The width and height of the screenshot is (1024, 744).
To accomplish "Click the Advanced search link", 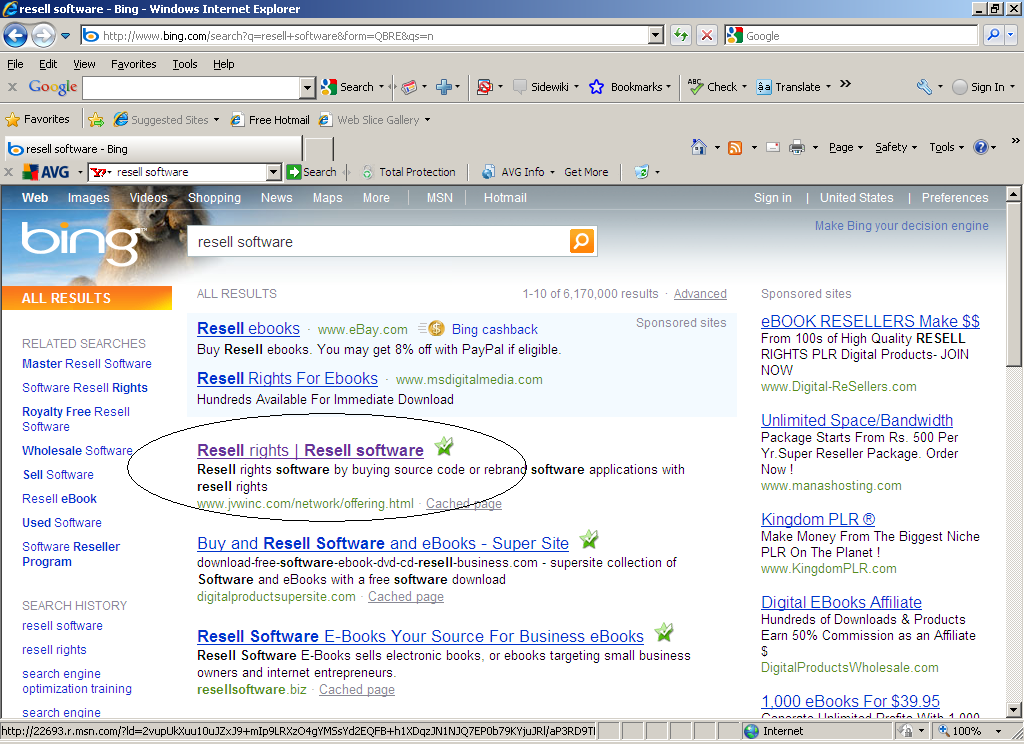I will pos(700,294).
